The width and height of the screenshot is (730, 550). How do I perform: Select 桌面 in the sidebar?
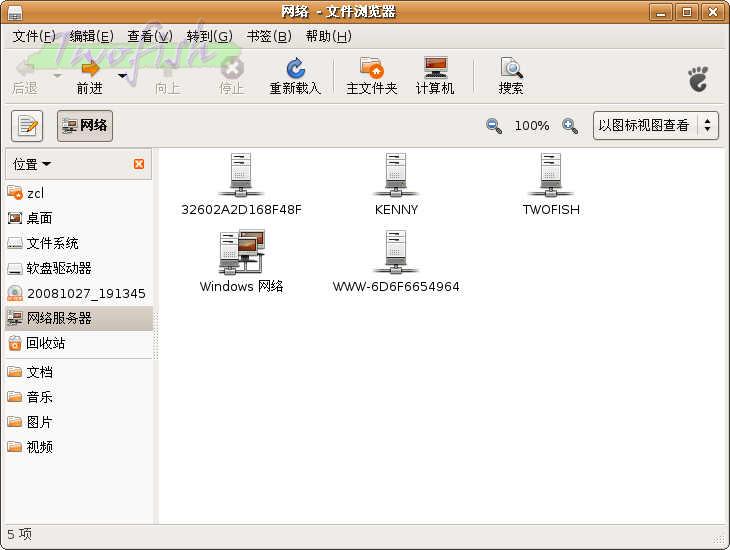pyautogui.click(x=79, y=218)
